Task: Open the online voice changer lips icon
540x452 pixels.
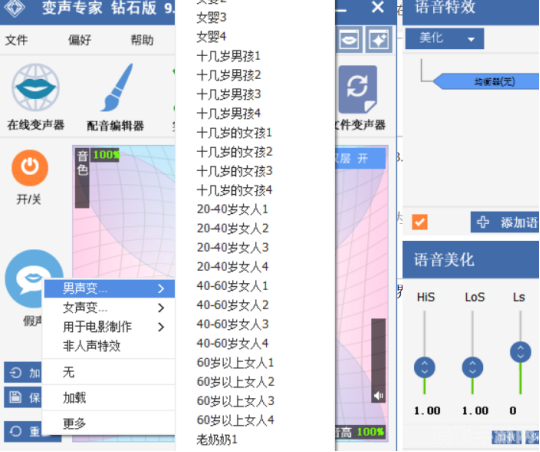Action: (35, 88)
